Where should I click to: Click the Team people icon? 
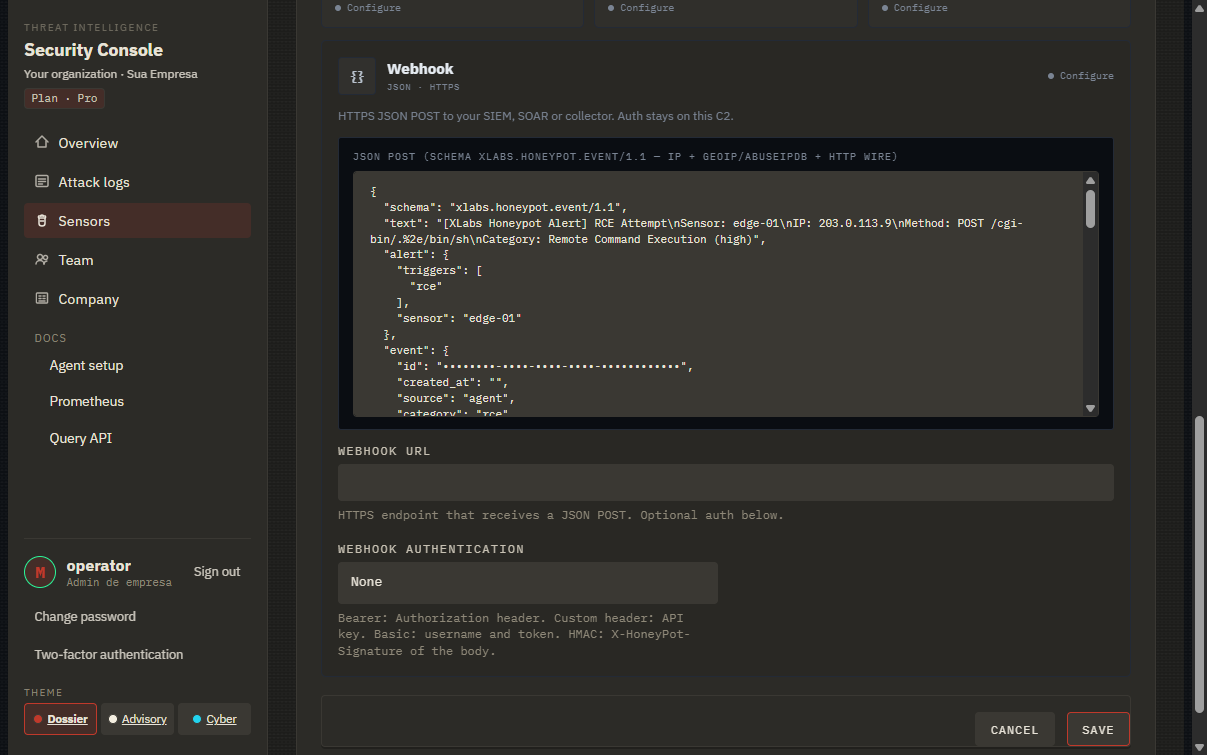coord(42,260)
